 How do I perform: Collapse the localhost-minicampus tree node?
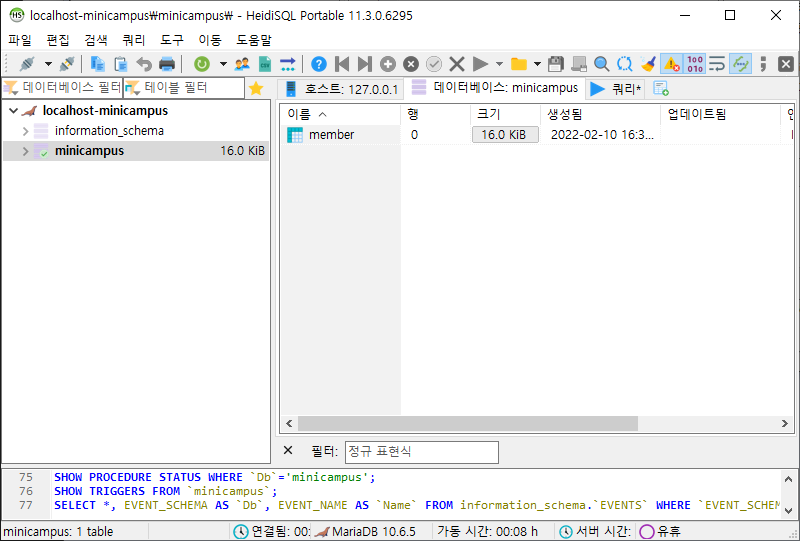point(14,111)
